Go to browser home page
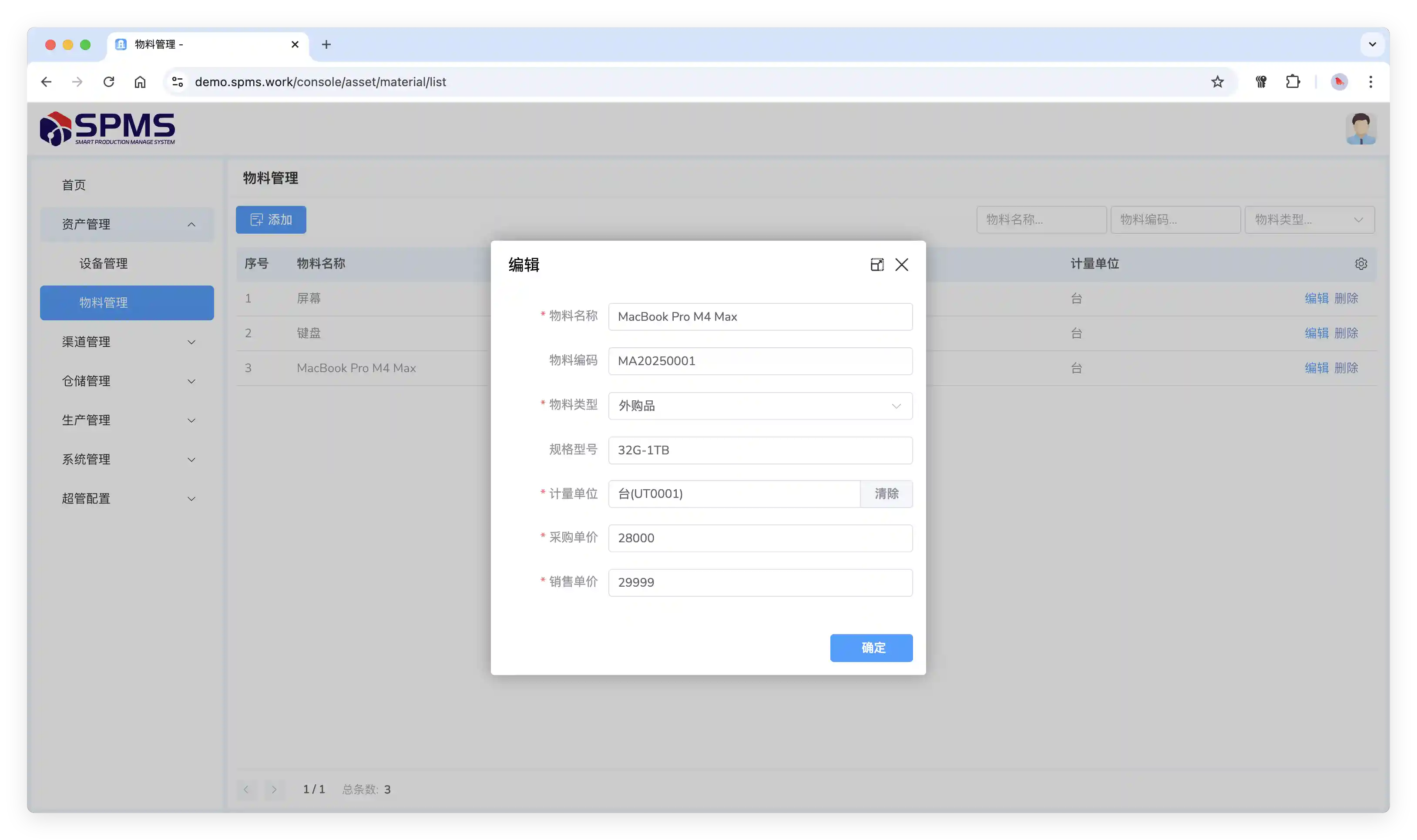The width and height of the screenshot is (1417, 840). coord(140,81)
